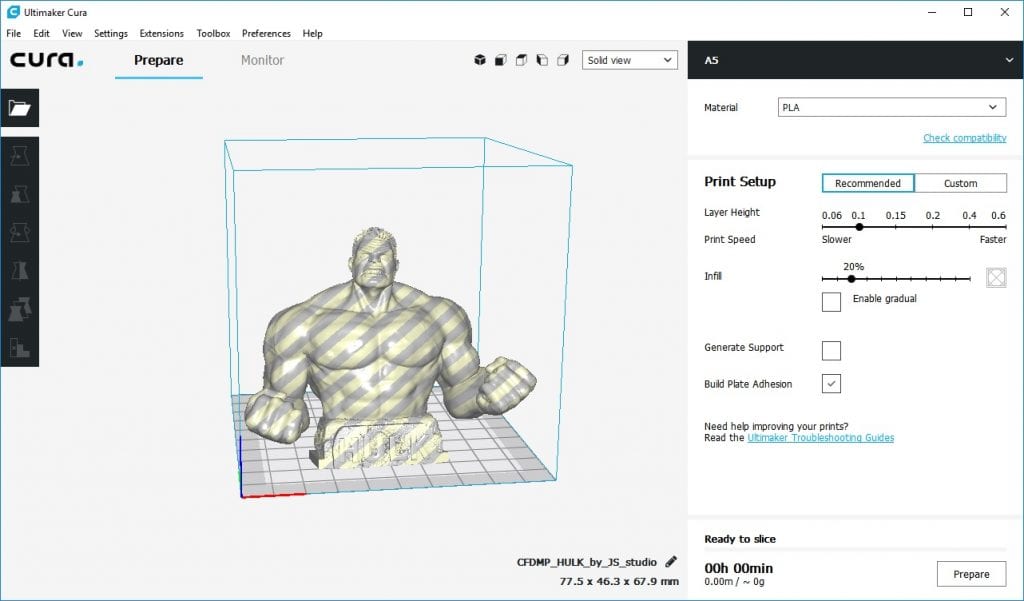This screenshot has width=1024, height=601.
Task: Select the Mirror tool in the sidebar
Action: tap(20, 270)
